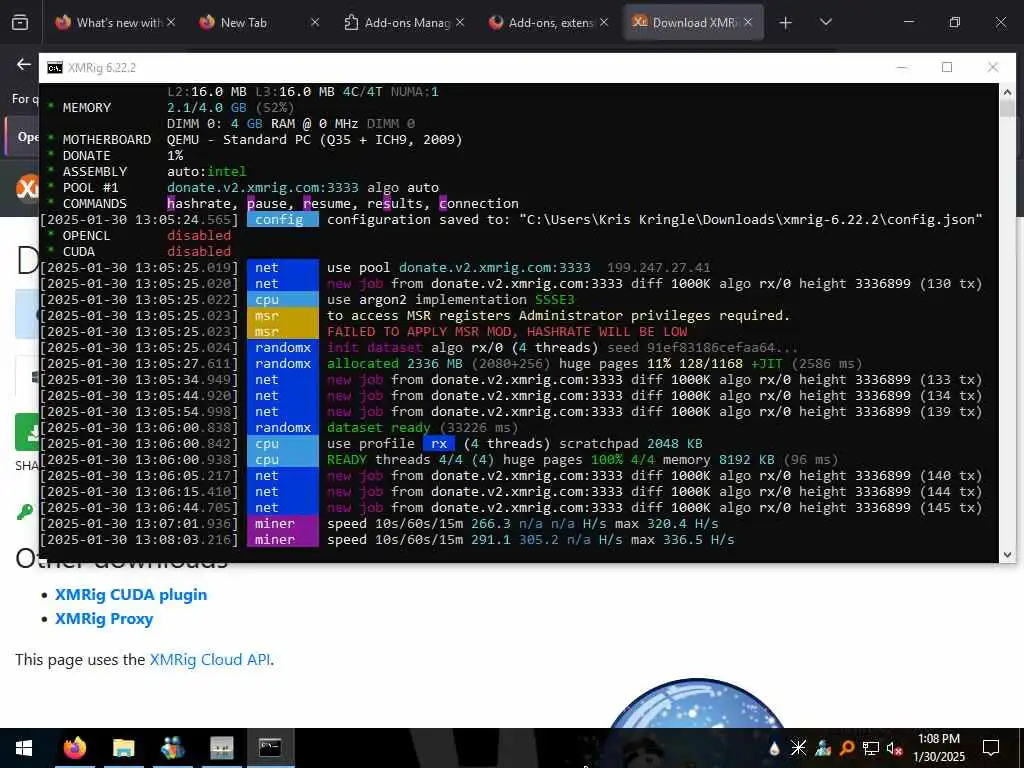Image resolution: width=1024 pixels, height=768 pixels.
Task: Open the XMRig CUDA plugin link
Action: (x=131, y=595)
